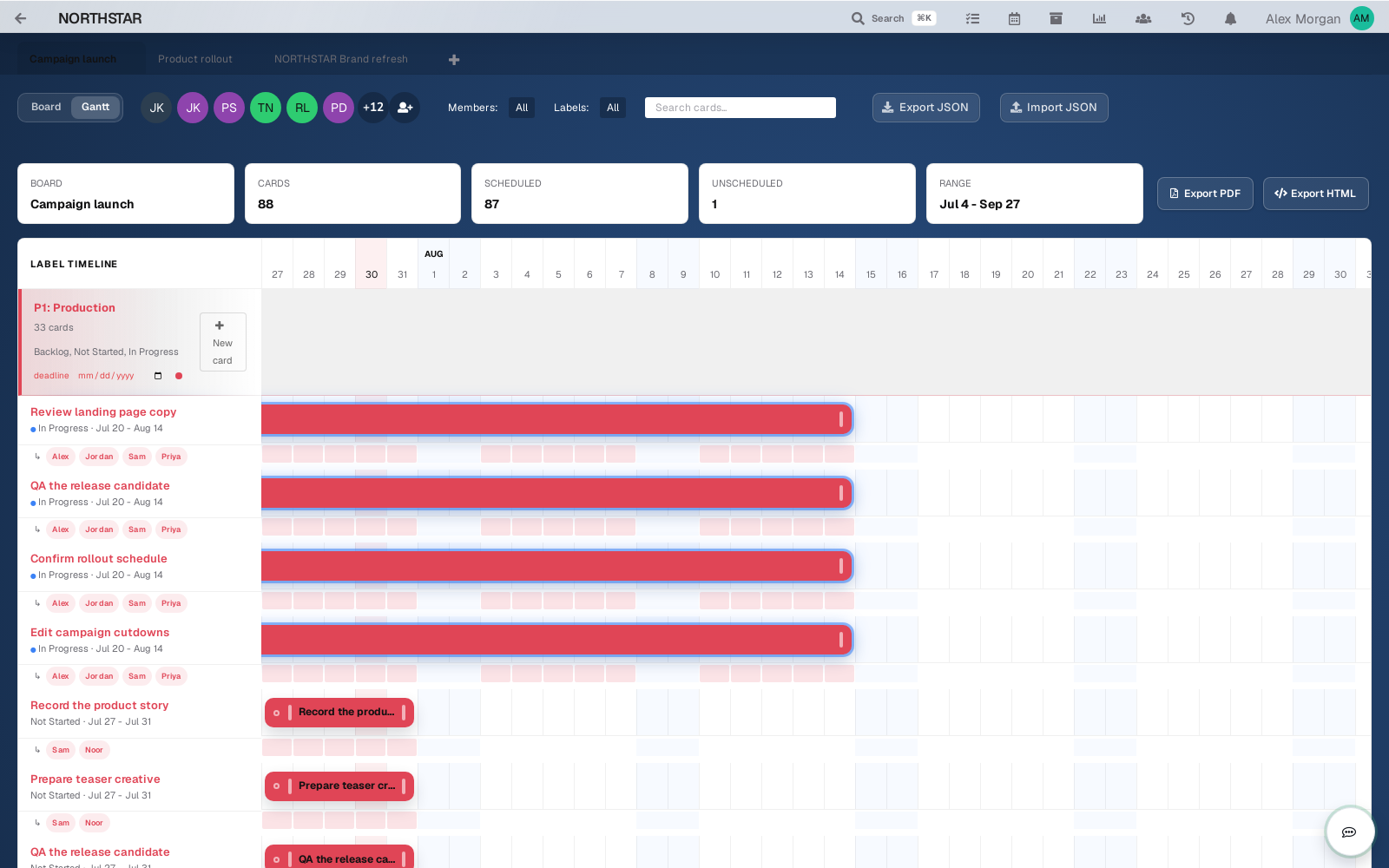
Task: Go back using the arrow icon
Action: tap(21, 18)
